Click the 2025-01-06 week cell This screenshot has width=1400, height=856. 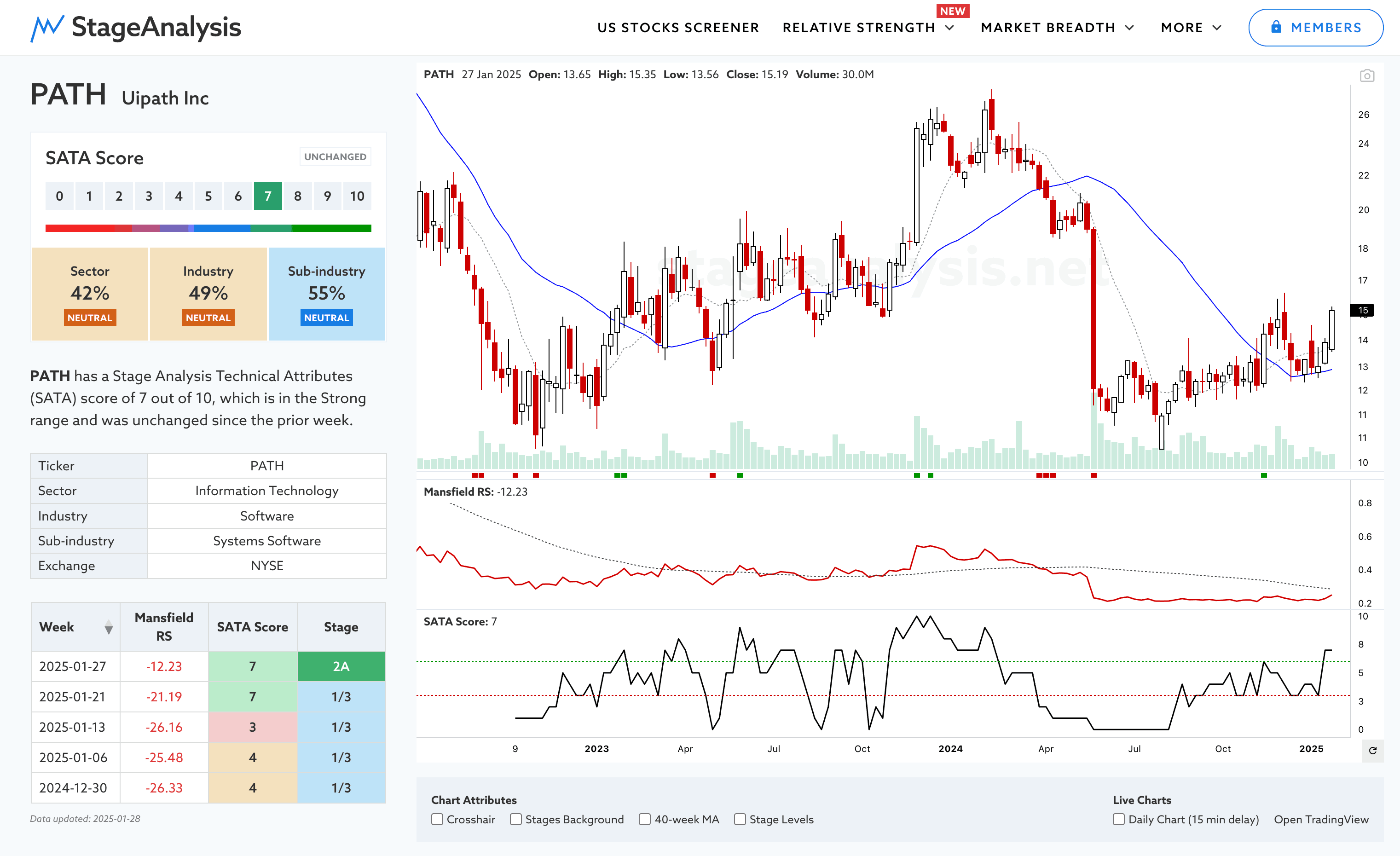click(75, 758)
